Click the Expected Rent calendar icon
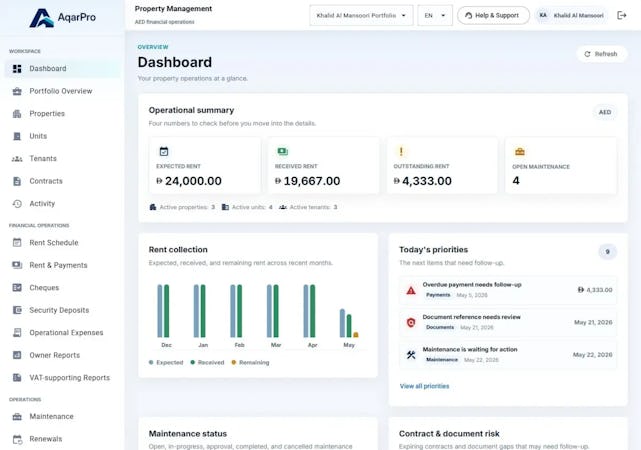The width and height of the screenshot is (641, 450). pyautogui.click(x=164, y=152)
